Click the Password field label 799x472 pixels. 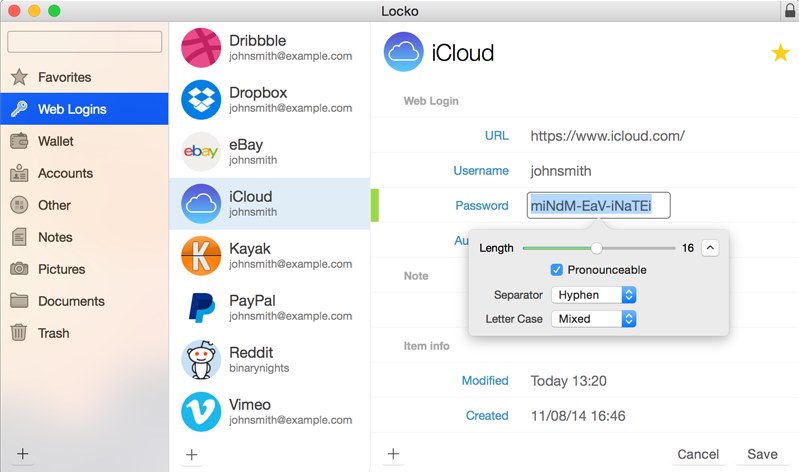(482, 205)
